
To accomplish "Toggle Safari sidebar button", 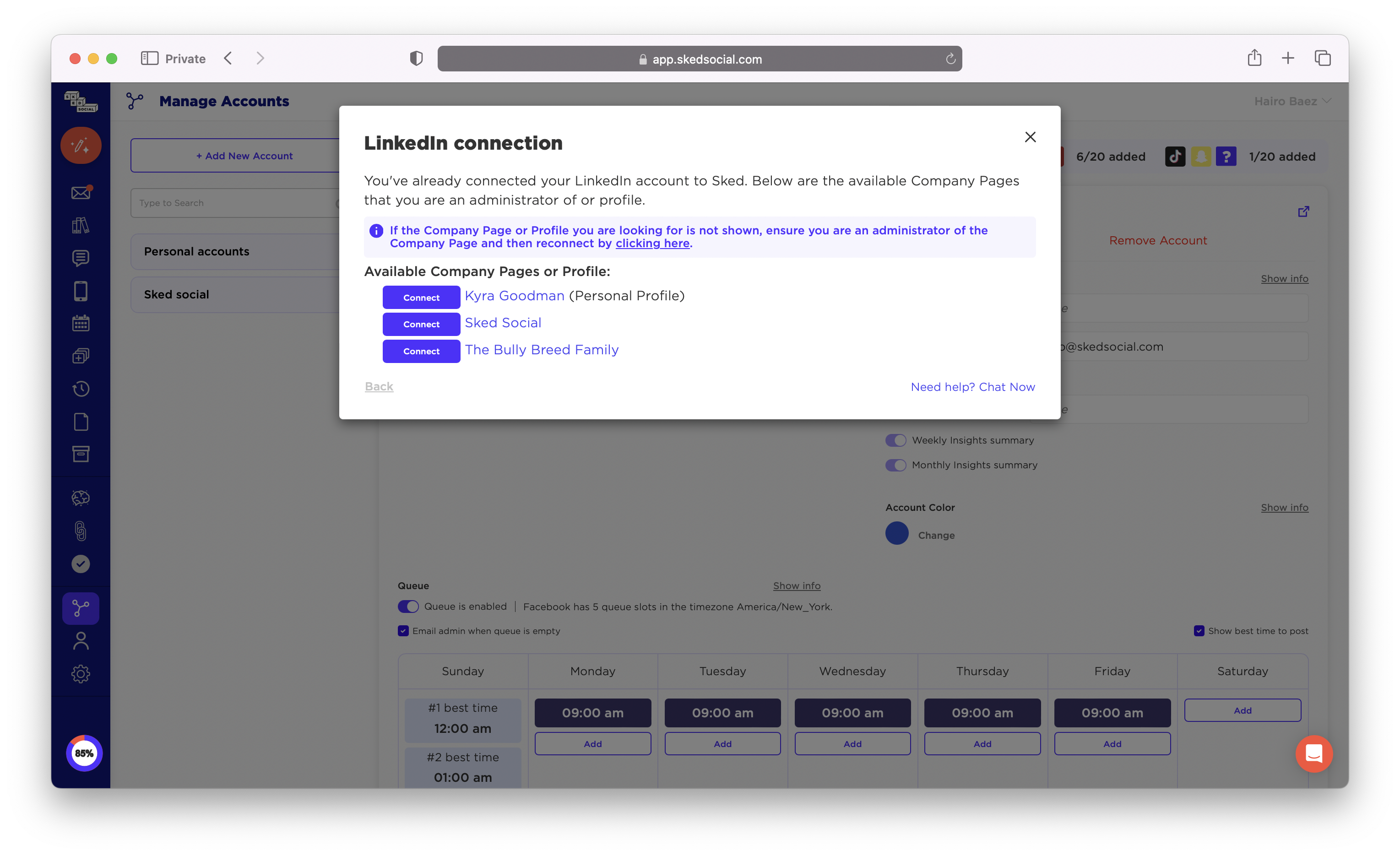I will click(149, 58).
